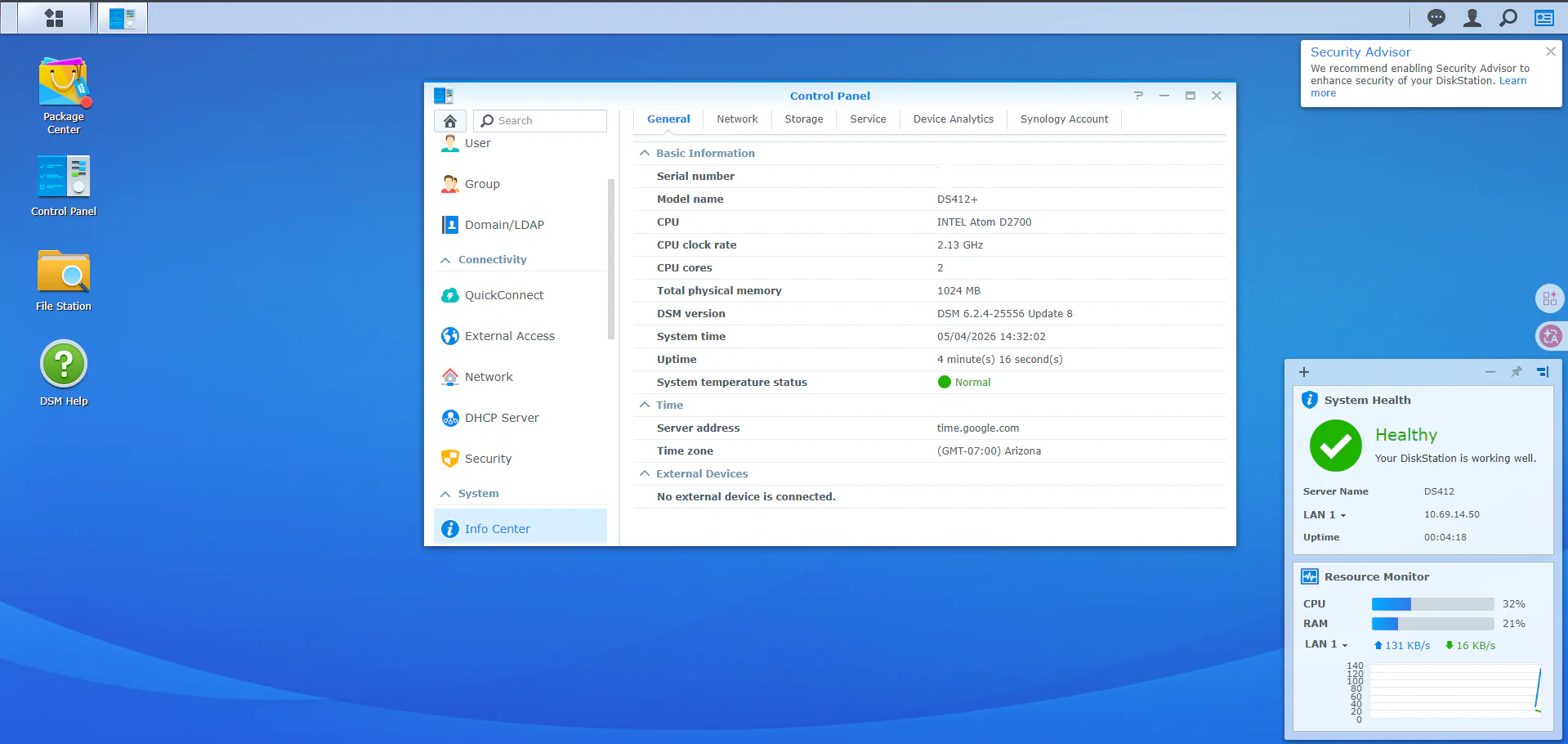The width and height of the screenshot is (1568, 744).
Task: Open LAN 1 dropdown in Resource Monitor
Action: [x=1326, y=644]
